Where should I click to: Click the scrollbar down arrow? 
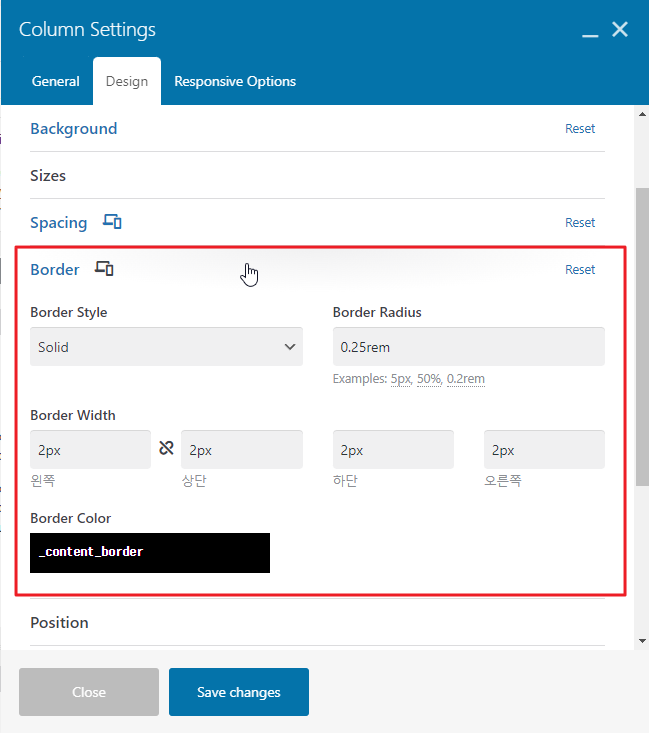tap(642, 641)
